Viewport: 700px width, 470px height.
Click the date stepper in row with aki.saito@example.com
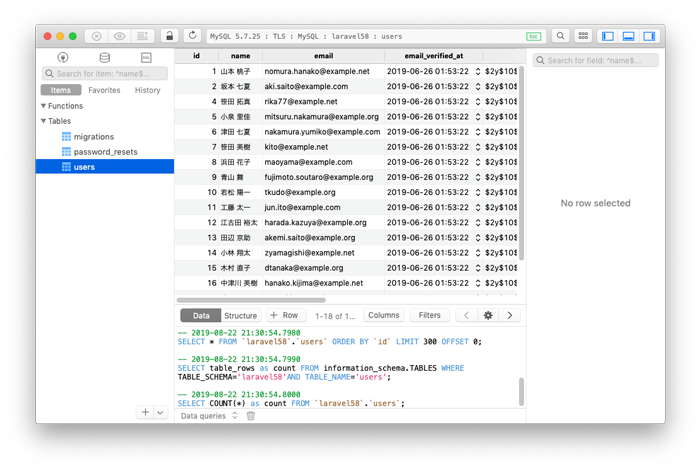point(478,87)
